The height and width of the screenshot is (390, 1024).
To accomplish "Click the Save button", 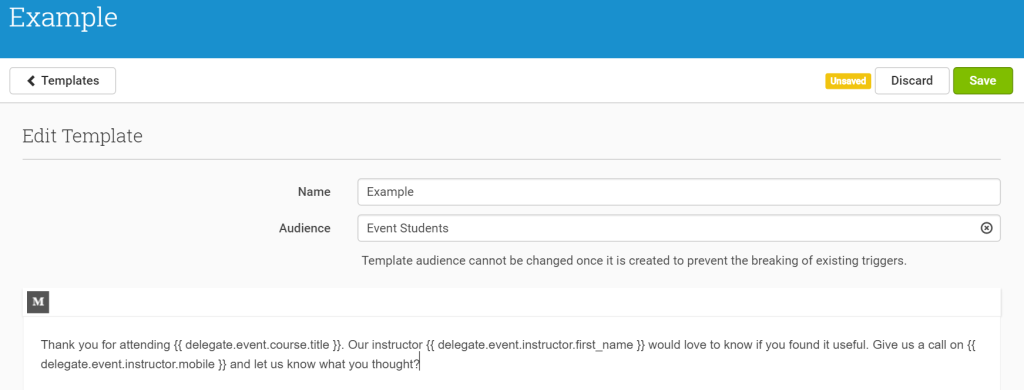I will [x=983, y=81].
